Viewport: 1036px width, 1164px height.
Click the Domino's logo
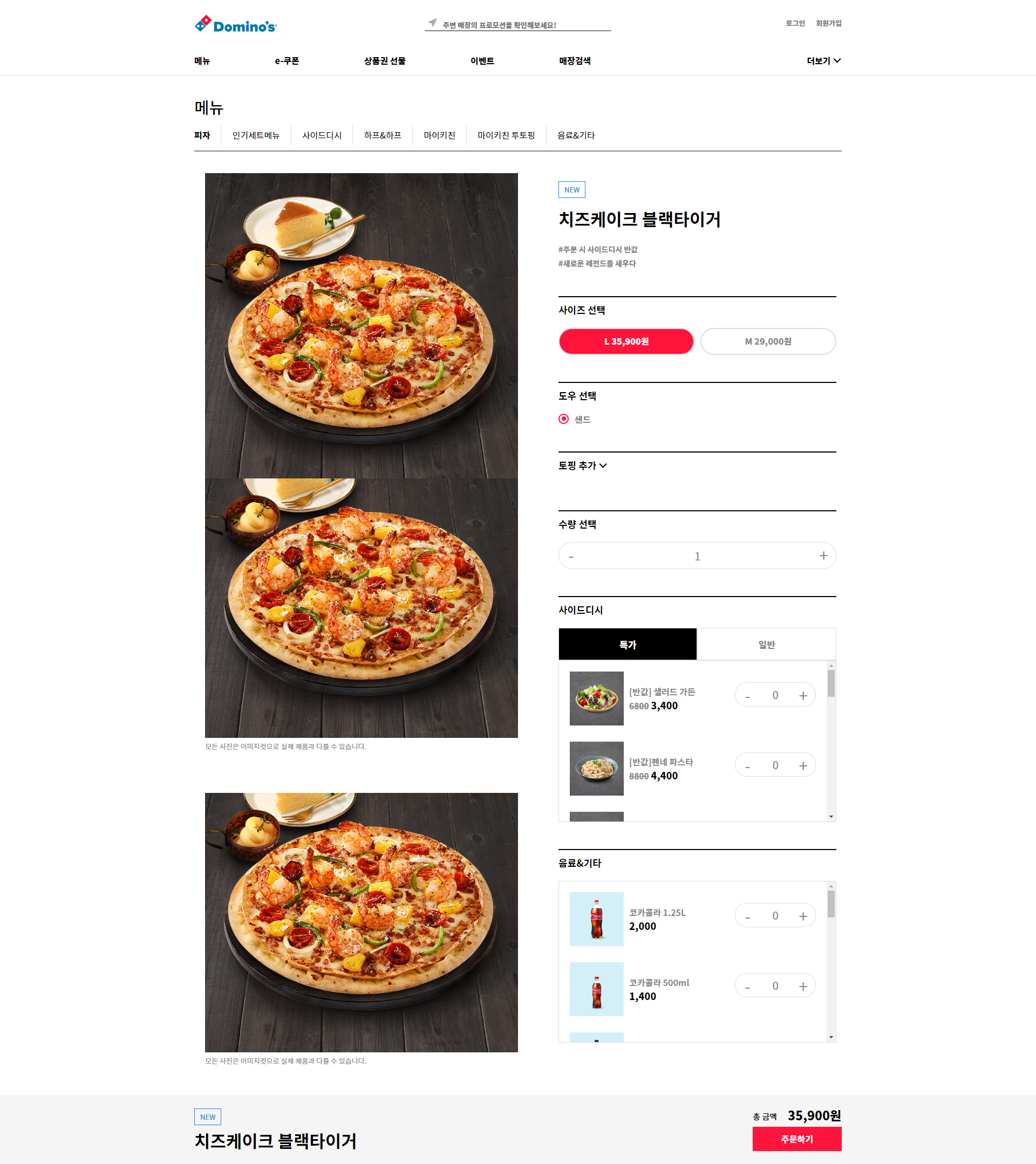click(x=235, y=25)
